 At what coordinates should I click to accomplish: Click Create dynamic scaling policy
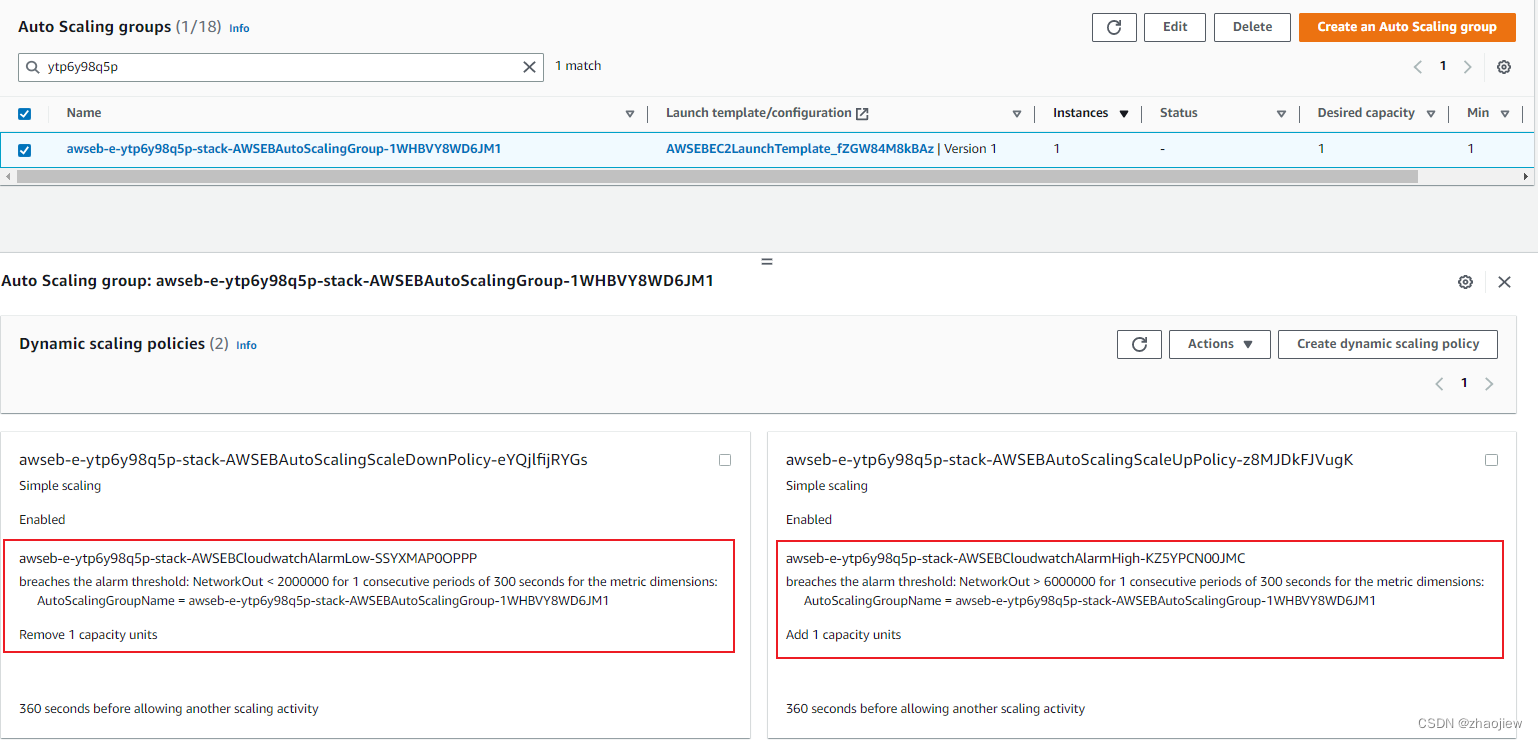tap(1388, 344)
